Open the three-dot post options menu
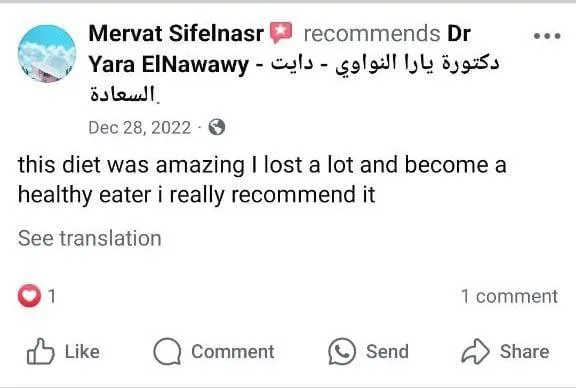Viewport: 576px width, 388px height. (547, 36)
